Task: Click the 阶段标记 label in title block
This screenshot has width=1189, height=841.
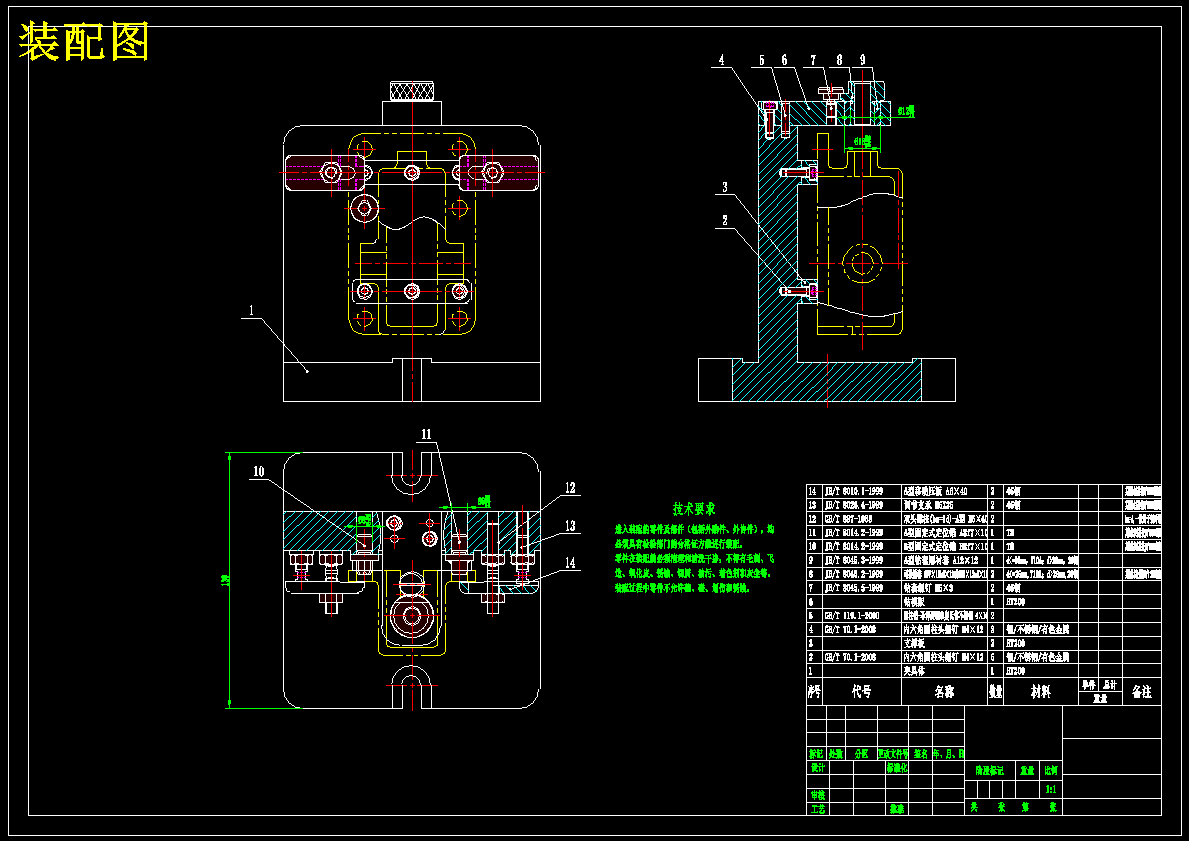Action: click(989, 770)
